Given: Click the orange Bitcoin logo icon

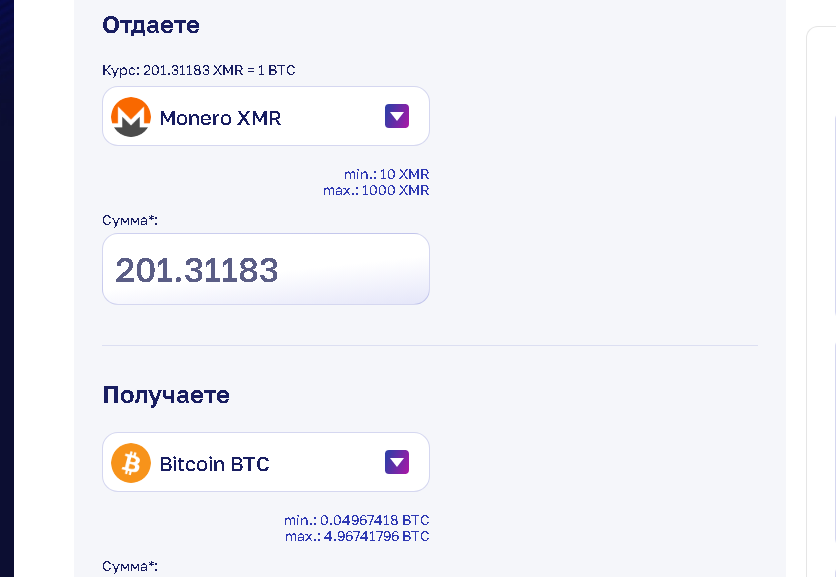Looking at the screenshot, I should click(x=131, y=463).
